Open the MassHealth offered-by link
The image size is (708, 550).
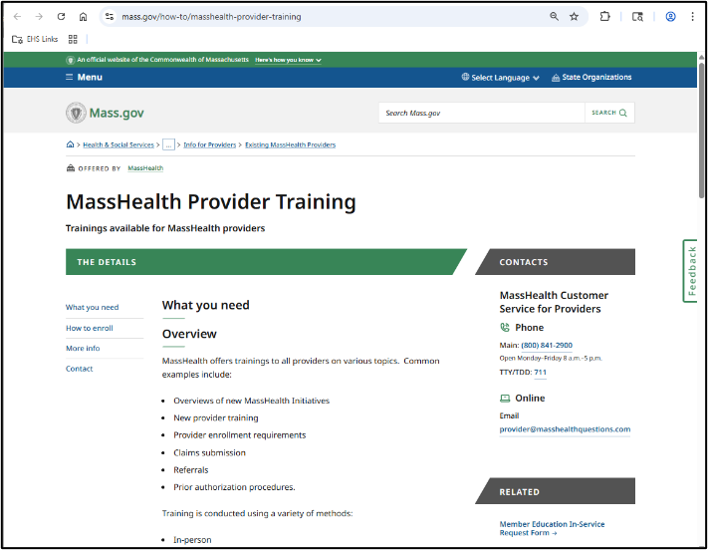(145, 168)
